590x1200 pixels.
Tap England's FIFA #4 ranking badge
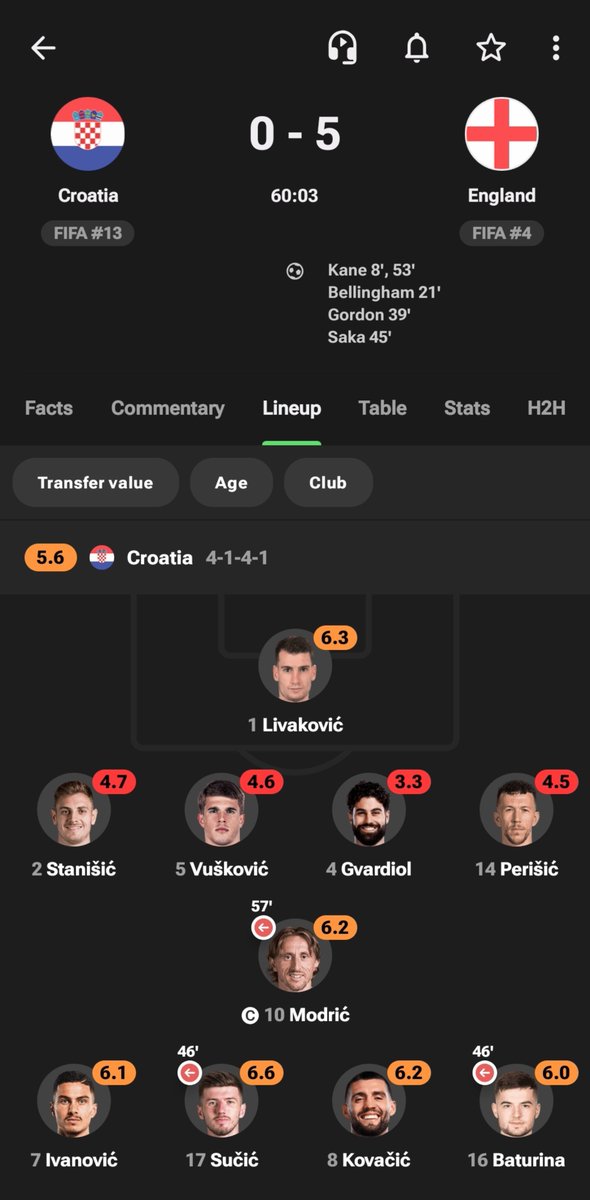(x=502, y=234)
